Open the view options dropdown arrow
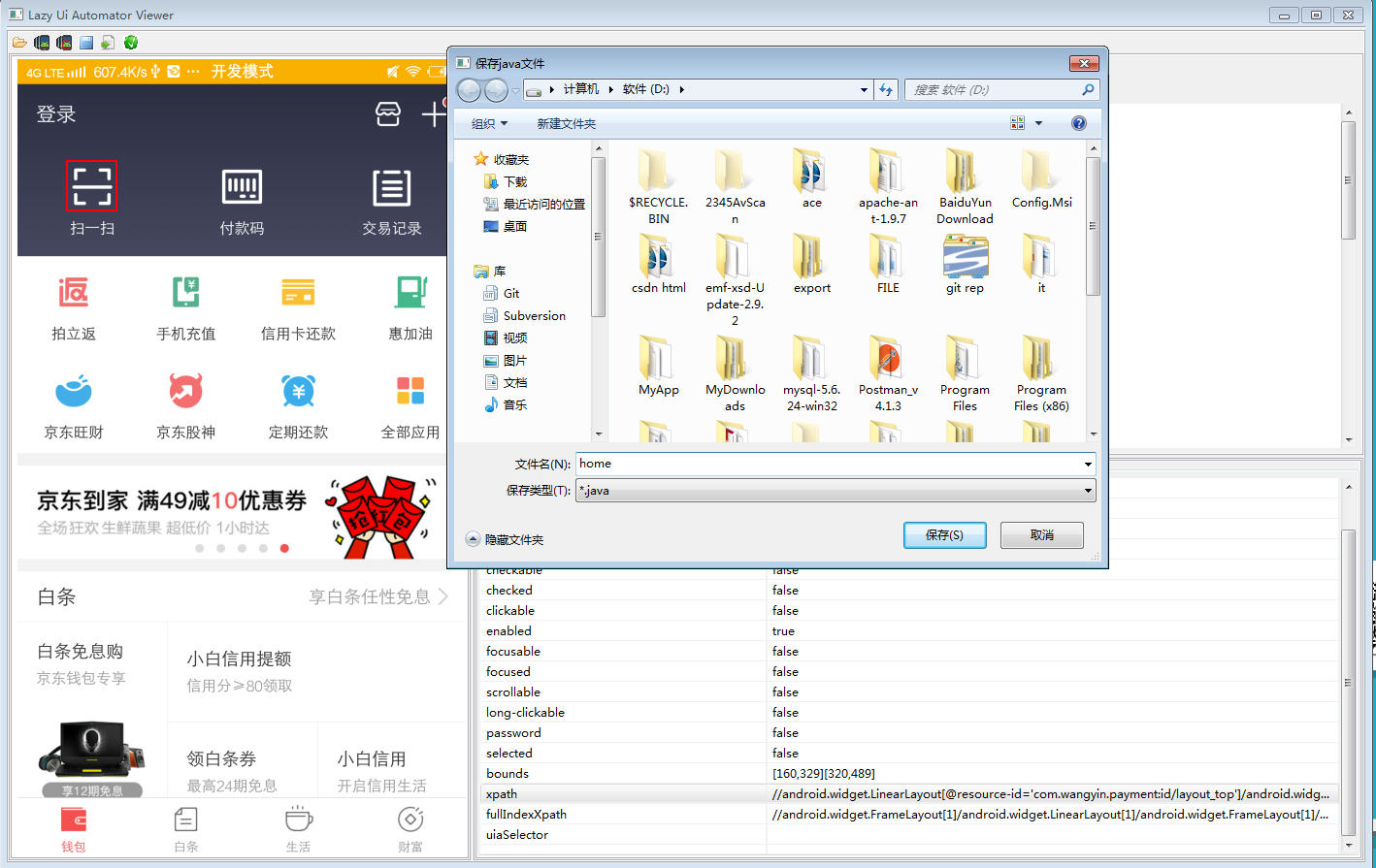The image size is (1376, 868). pos(1038,123)
